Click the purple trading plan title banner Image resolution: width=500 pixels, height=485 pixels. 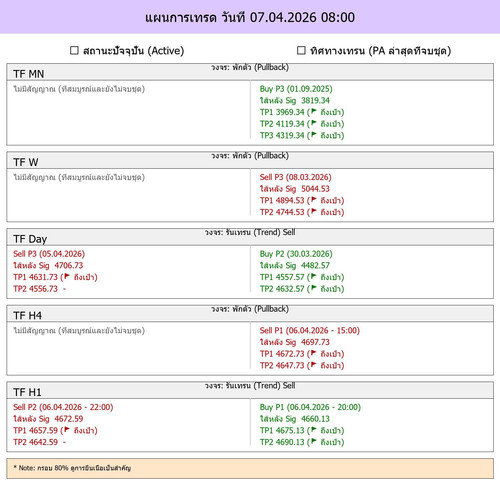tap(250, 17)
